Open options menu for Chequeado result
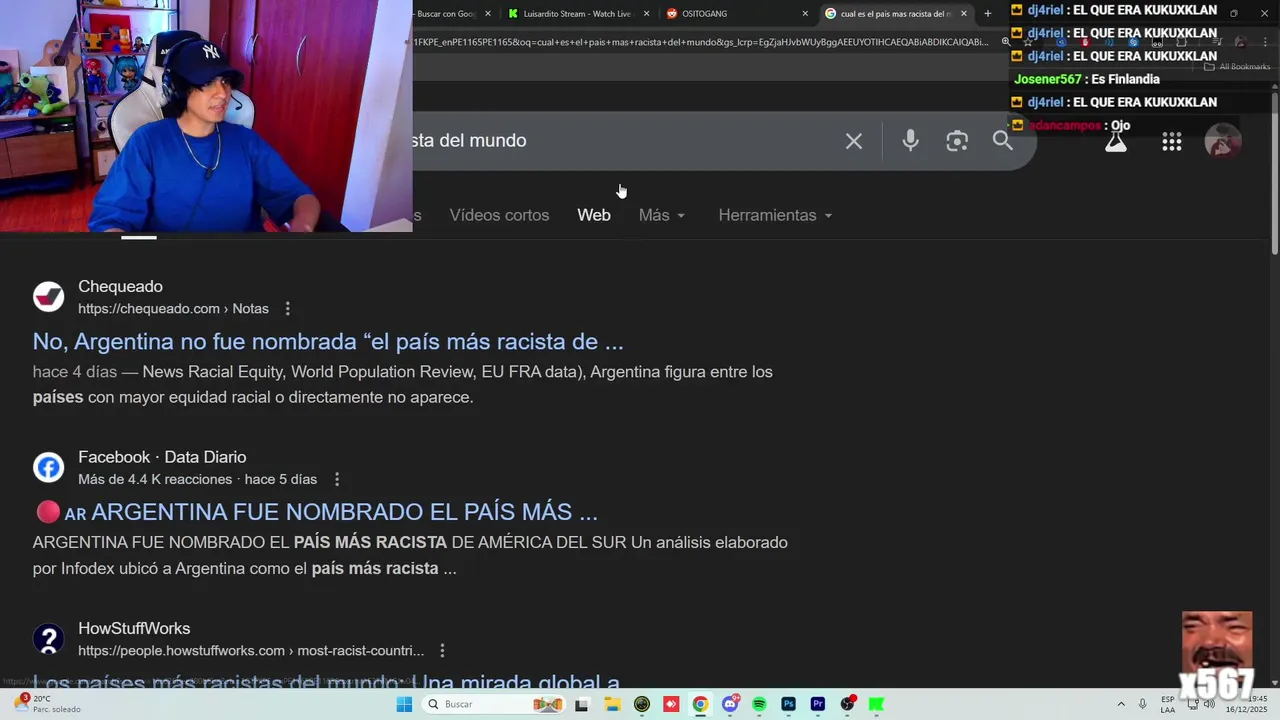Viewport: 1280px width, 720px height. pos(288,309)
